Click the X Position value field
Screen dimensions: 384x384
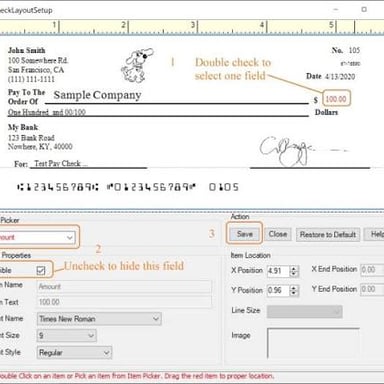[x=278, y=271]
